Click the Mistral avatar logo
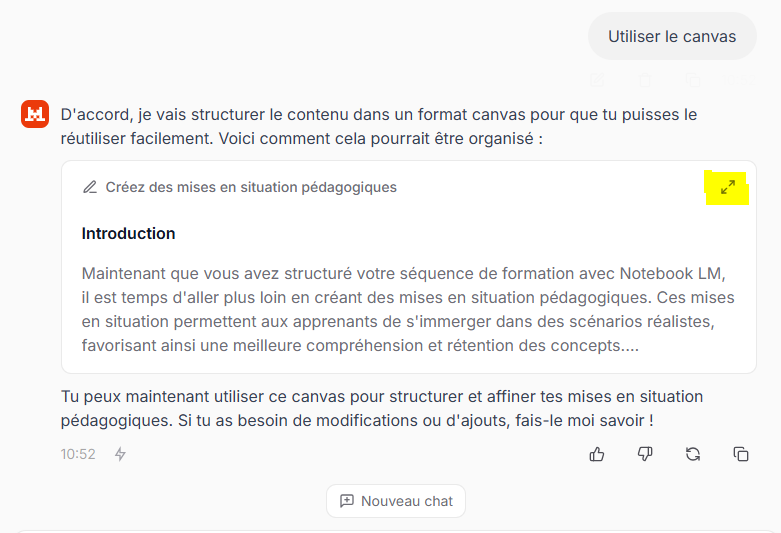 [x=35, y=114]
